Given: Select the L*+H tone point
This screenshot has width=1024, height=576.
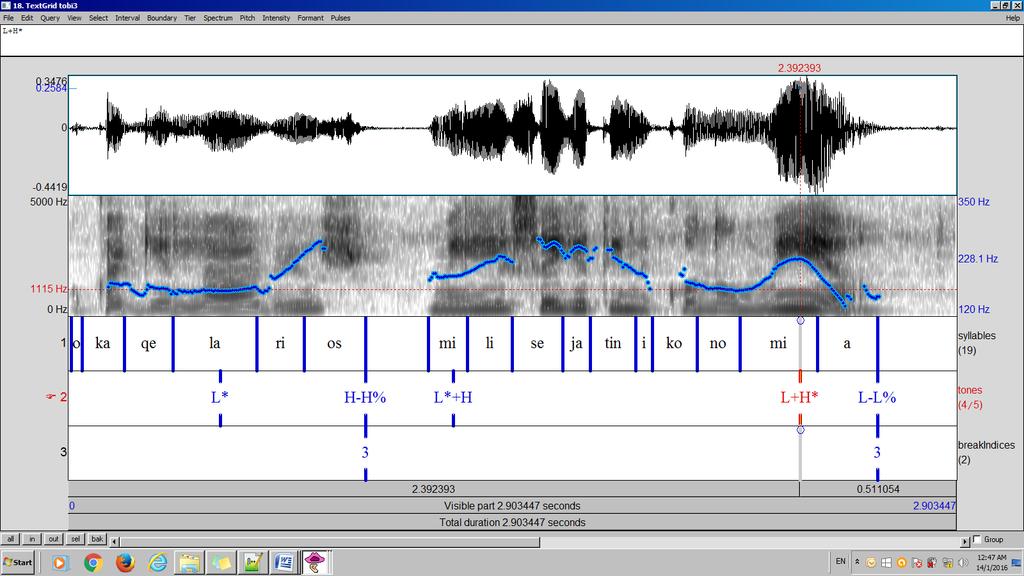Looking at the screenshot, I should [x=453, y=397].
